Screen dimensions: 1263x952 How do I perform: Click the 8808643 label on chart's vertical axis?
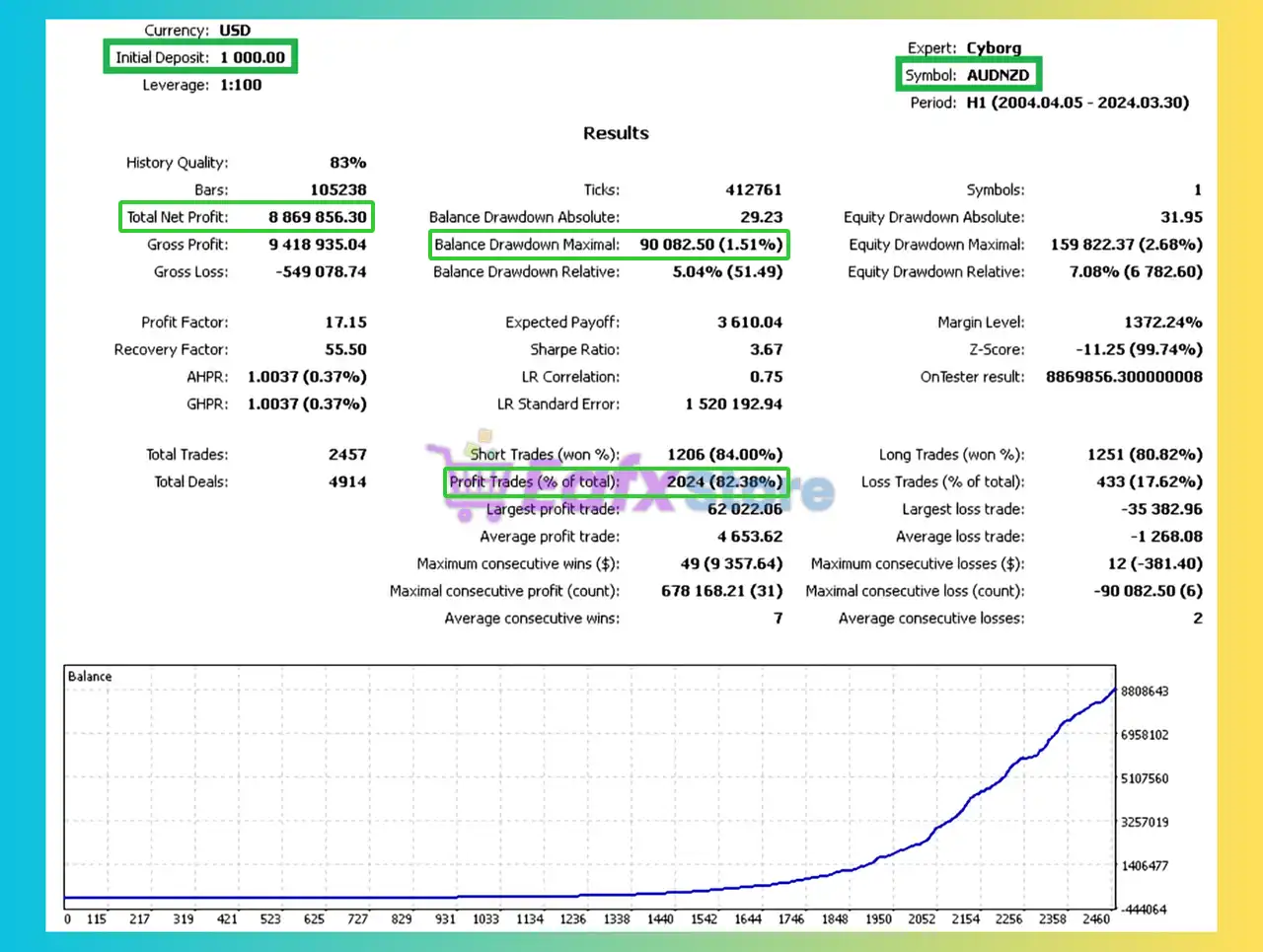point(1145,692)
